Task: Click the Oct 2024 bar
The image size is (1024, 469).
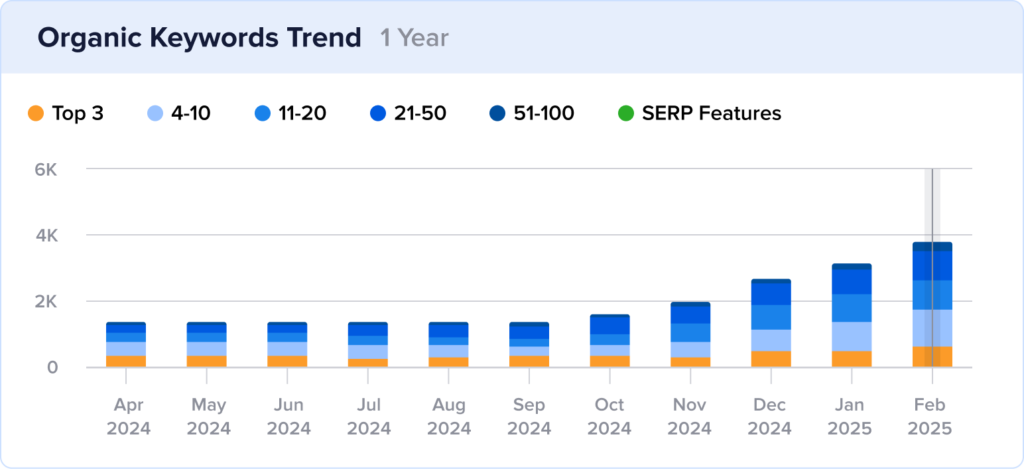Action: pos(610,340)
